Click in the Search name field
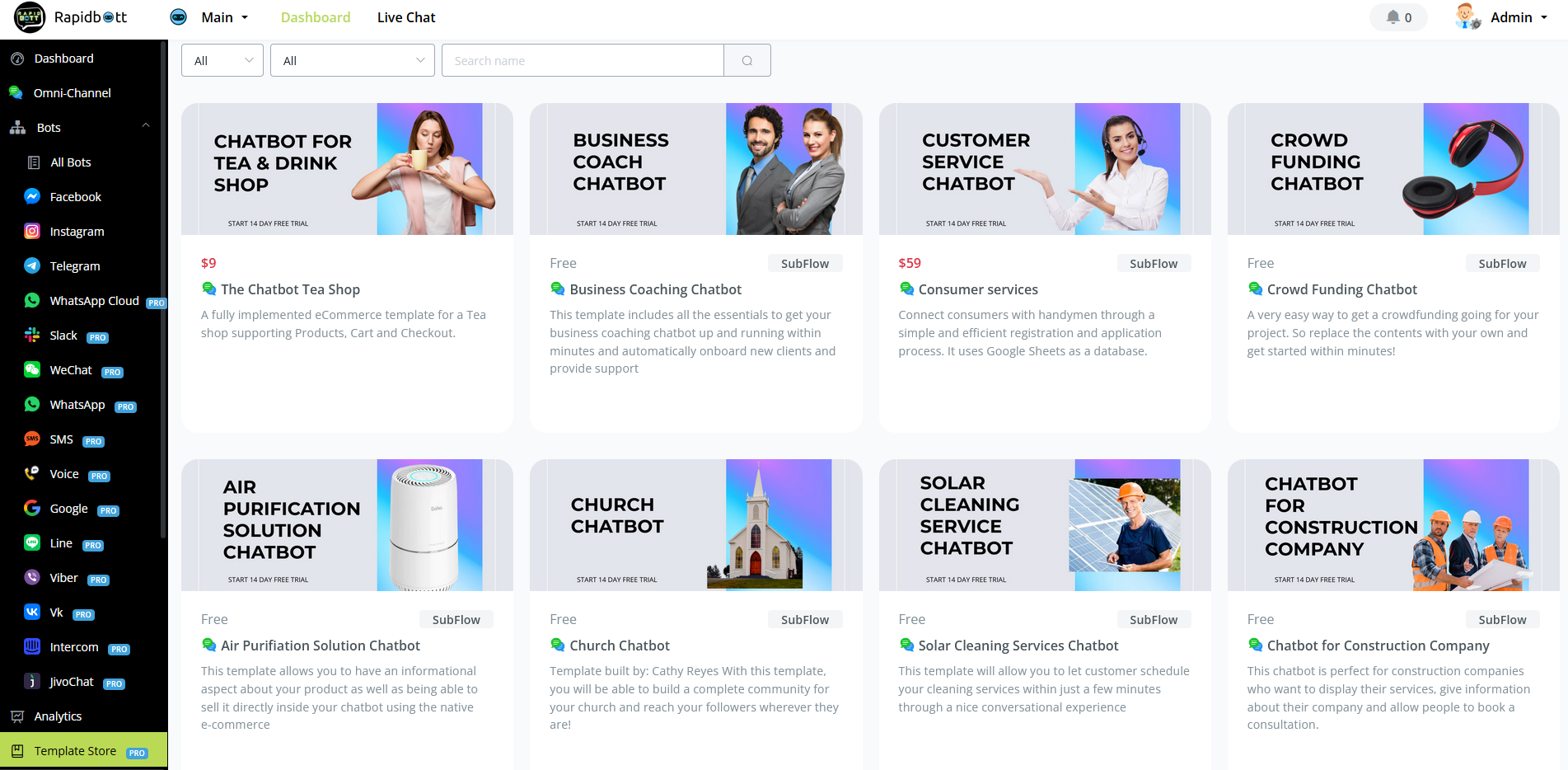This screenshot has width=1568, height=770. pyautogui.click(x=583, y=60)
